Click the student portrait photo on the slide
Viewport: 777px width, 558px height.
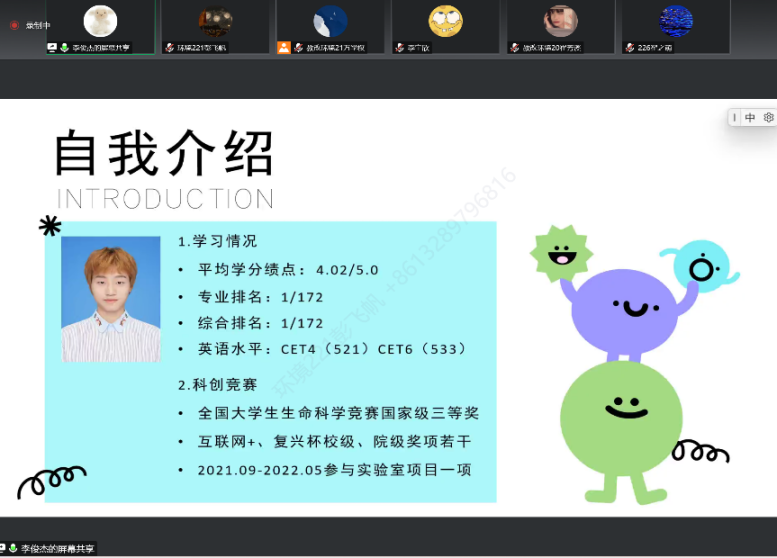coord(111,298)
